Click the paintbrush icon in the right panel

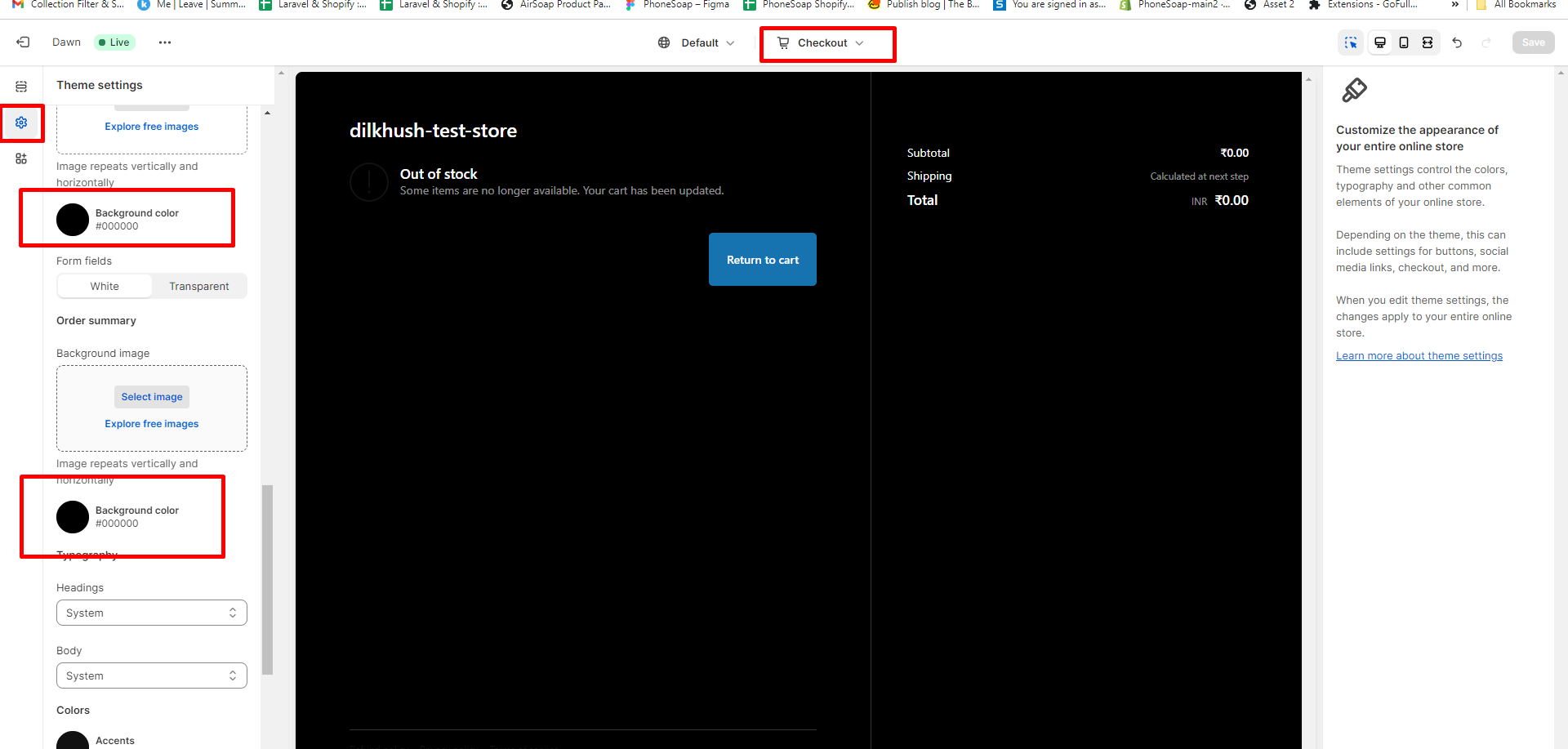[1354, 90]
